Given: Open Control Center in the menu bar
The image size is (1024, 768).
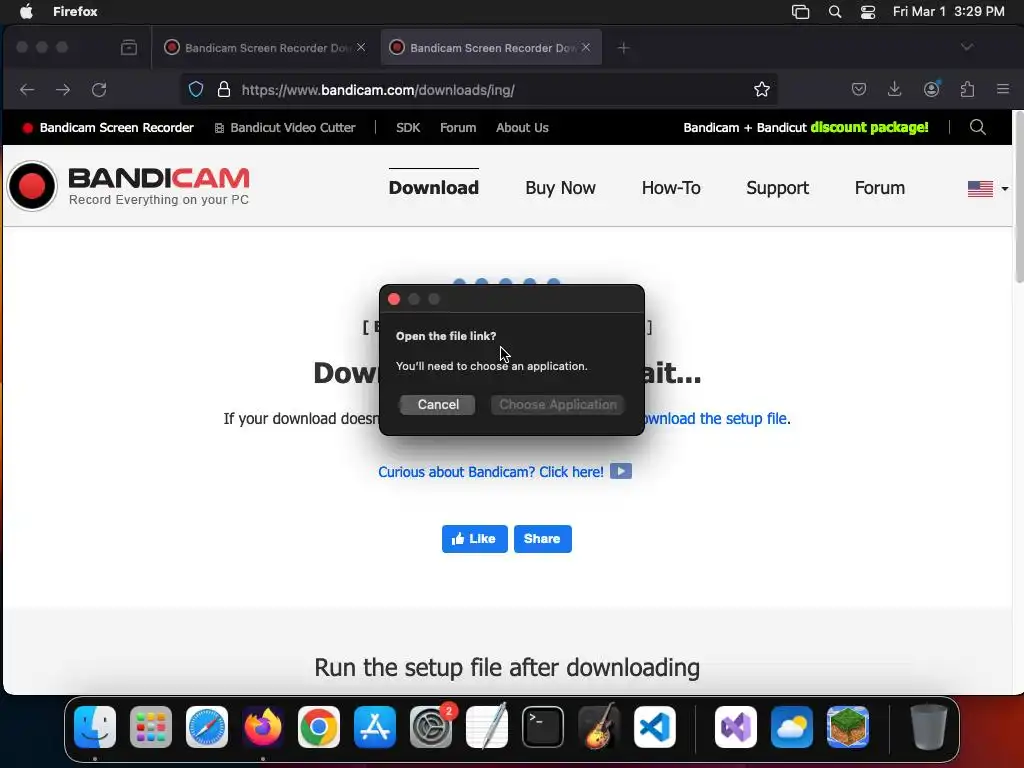Looking at the screenshot, I should [868, 12].
